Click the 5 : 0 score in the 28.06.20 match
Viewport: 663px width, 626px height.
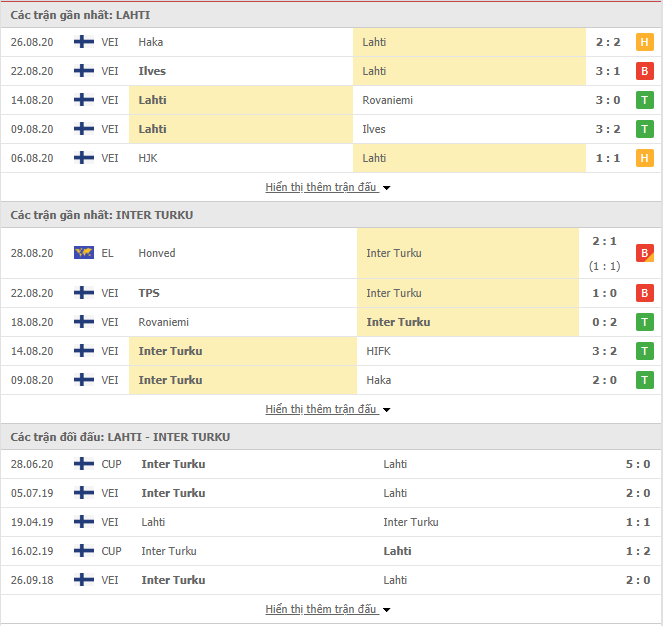(x=638, y=464)
